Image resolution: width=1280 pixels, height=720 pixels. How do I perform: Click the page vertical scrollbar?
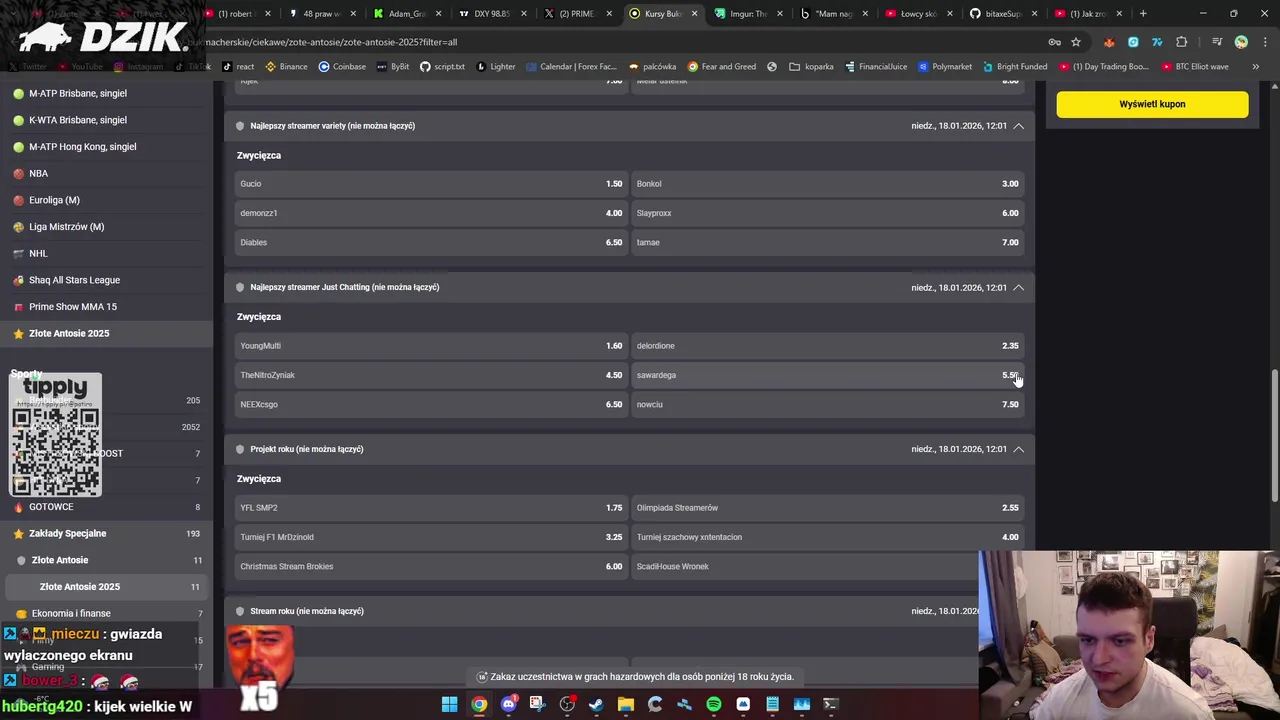pyautogui.click(x=1274, y=435)
